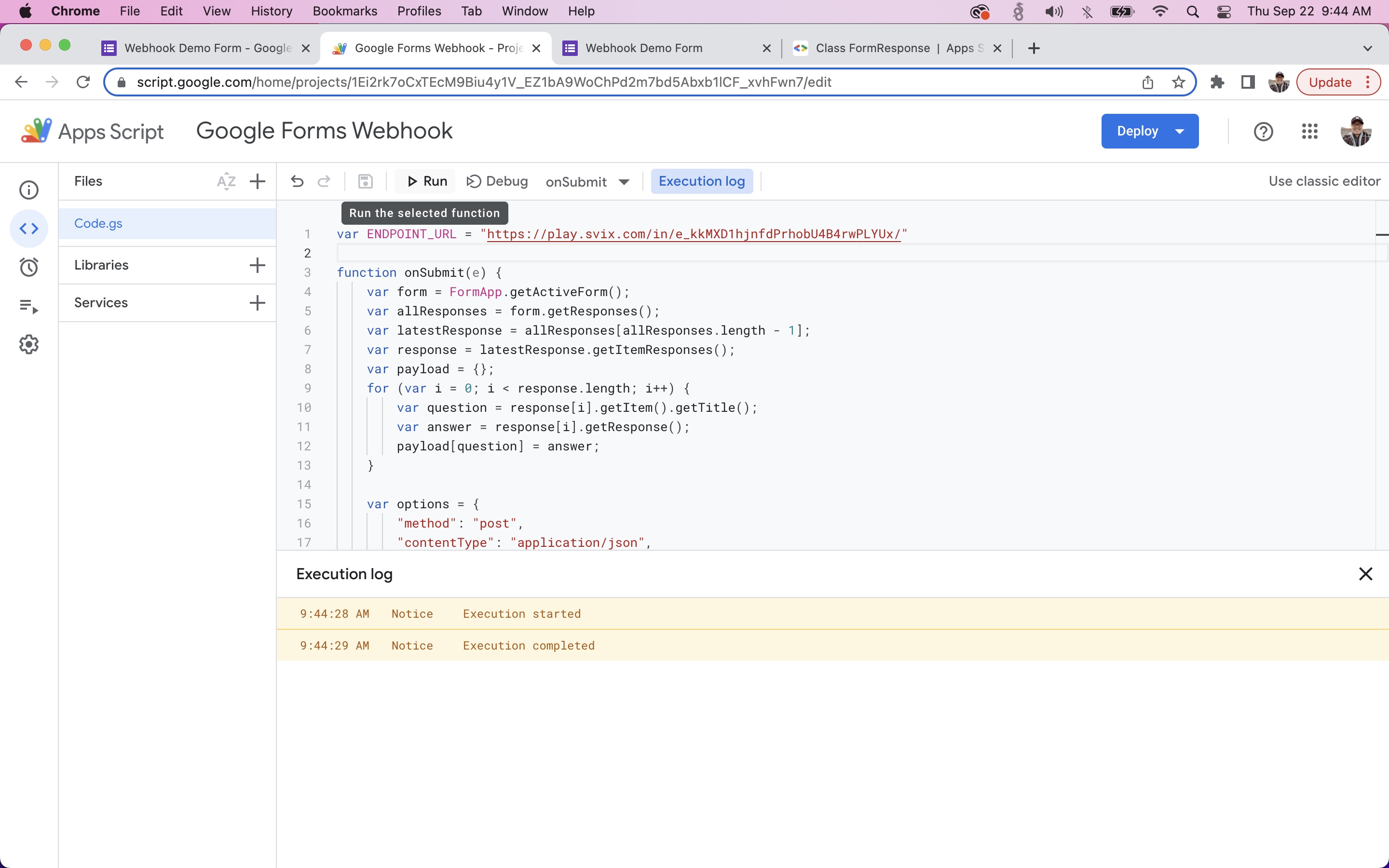Sort files alphabetically with AZ icon

coord(226,181)
